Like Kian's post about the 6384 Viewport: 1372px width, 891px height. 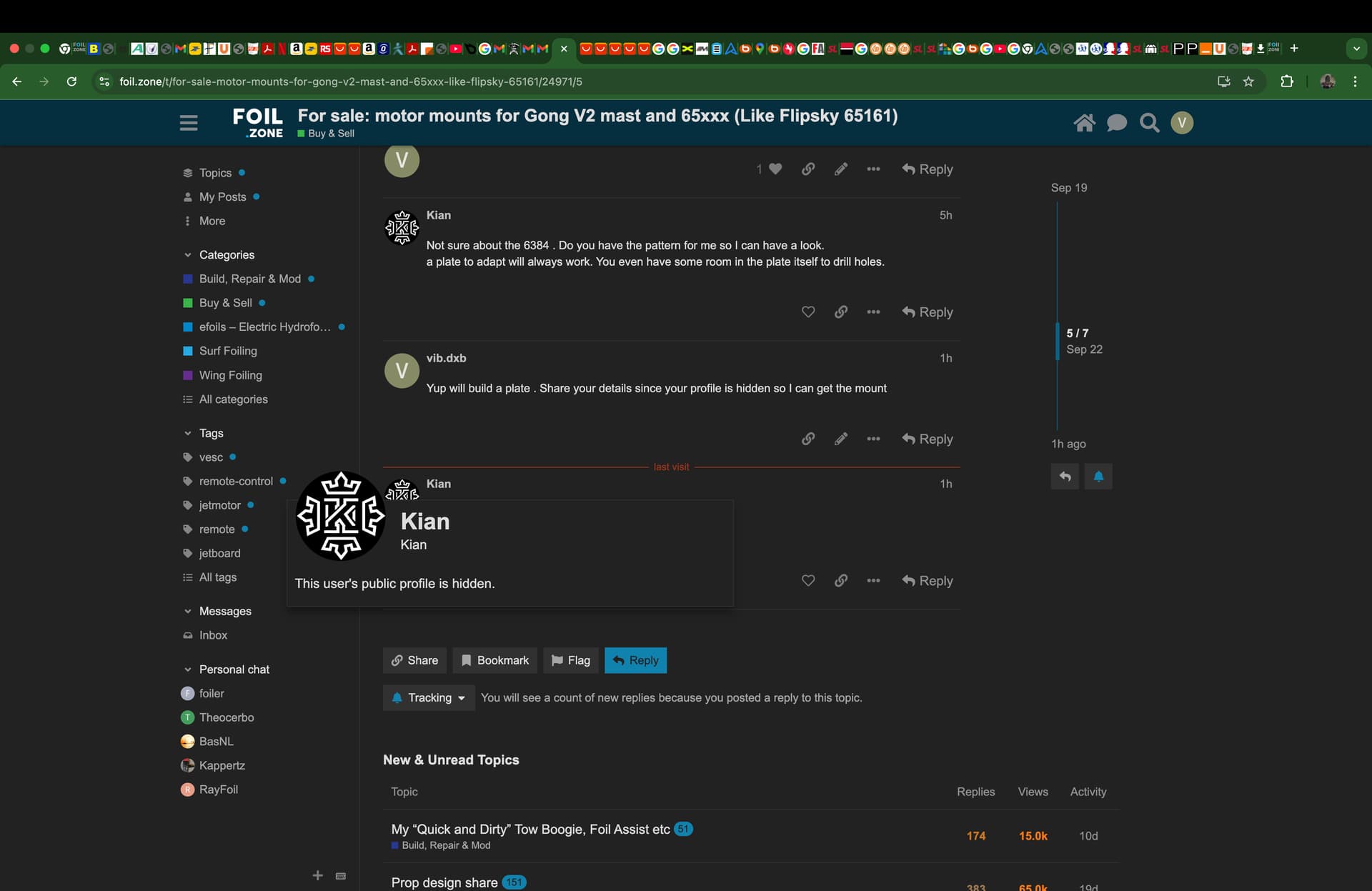[x=807, y=312]
